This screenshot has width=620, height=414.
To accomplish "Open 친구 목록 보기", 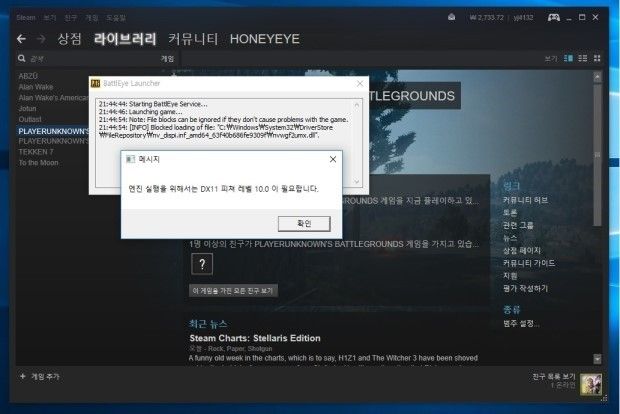I will pos(554,376).
